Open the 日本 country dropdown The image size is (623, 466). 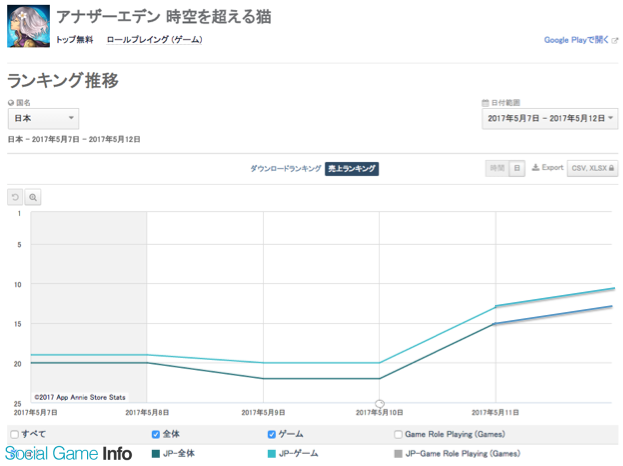(x=43, y=118)
